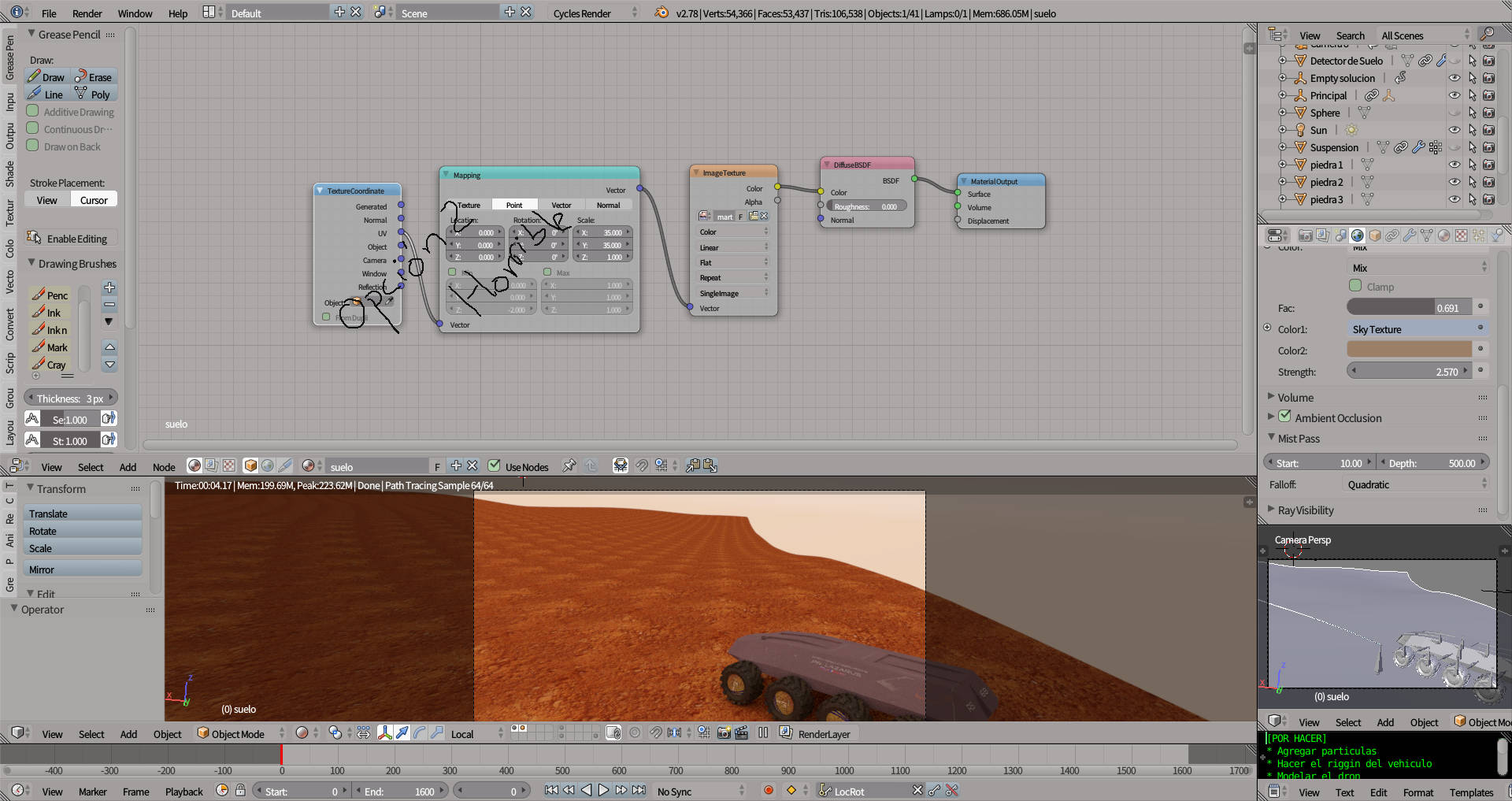Select the Vector tab in Mapping node
The width and height of the screenshot is (1512, 801).
[561, 205]
